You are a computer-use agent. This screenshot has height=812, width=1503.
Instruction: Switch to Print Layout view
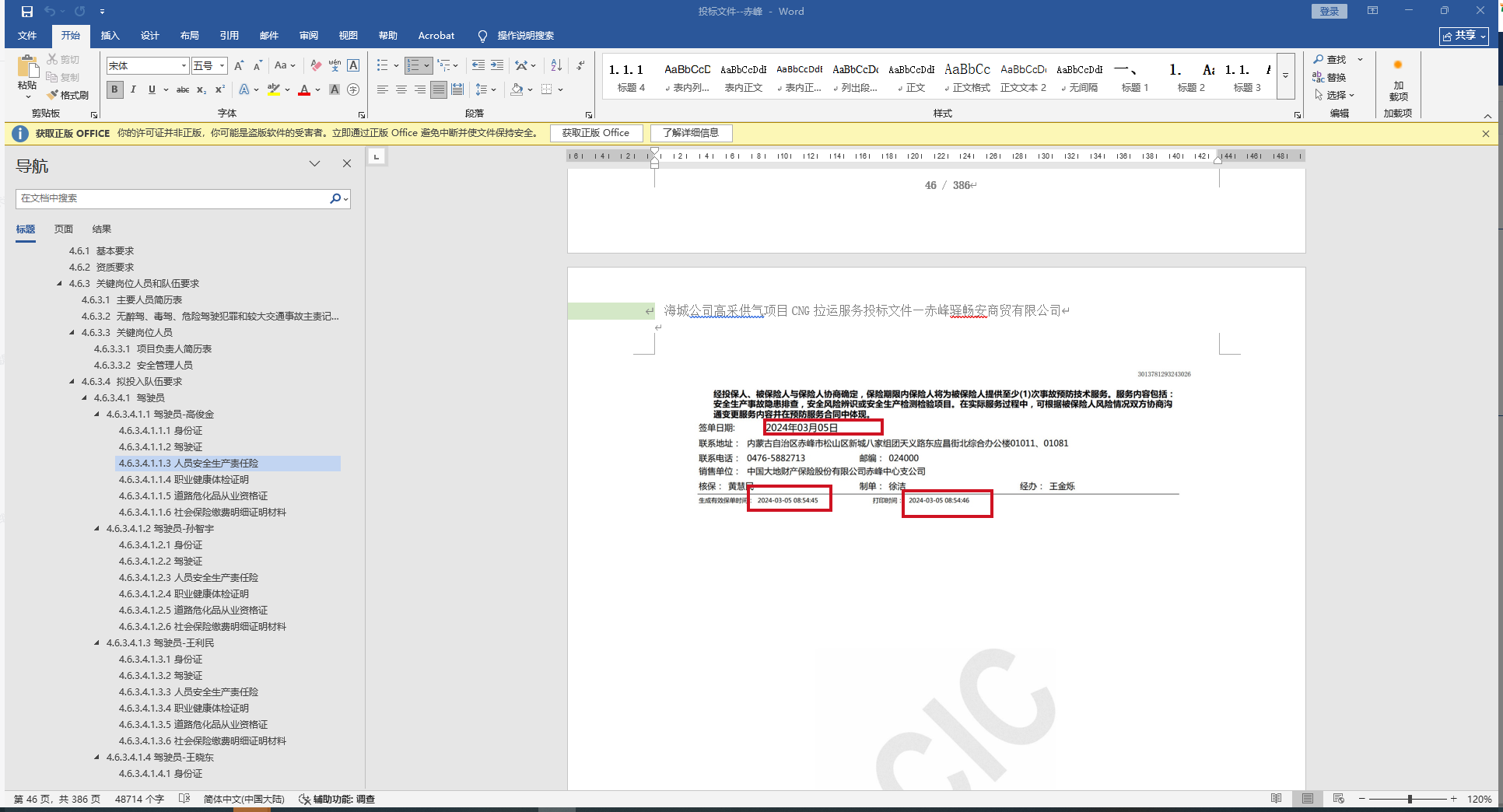[1307, 799]
